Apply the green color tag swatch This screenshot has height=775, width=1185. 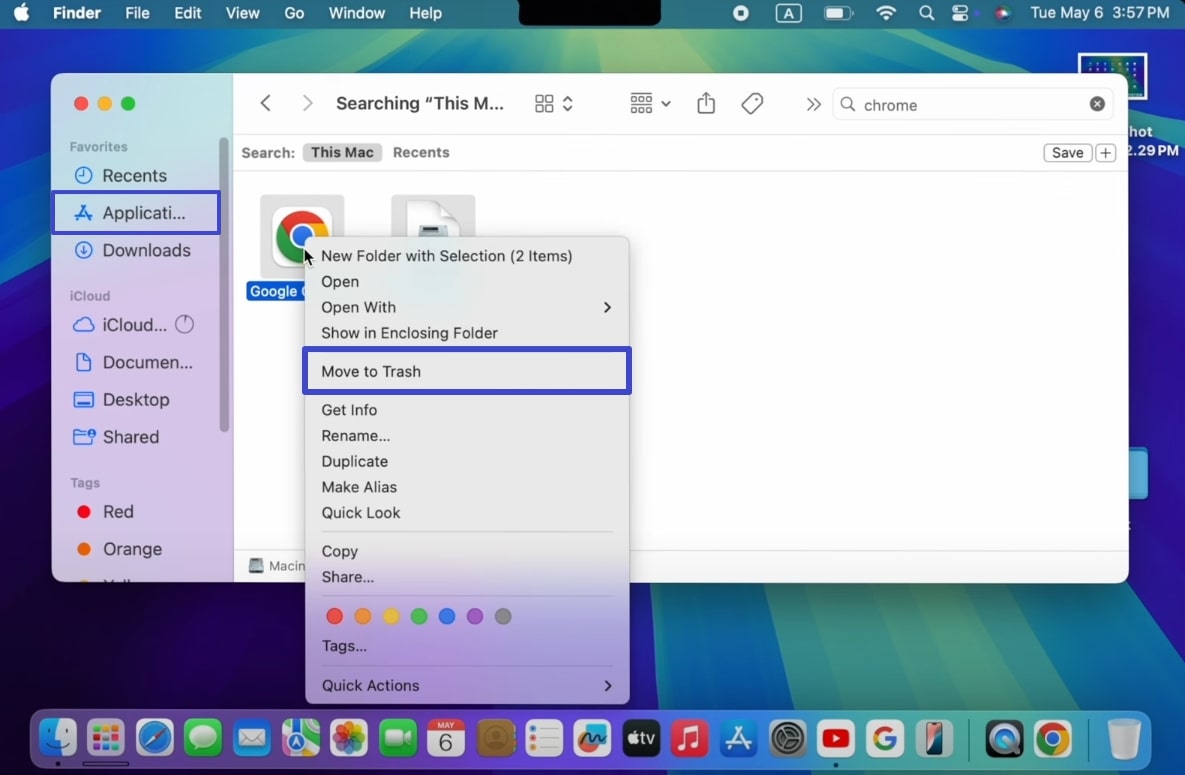pos(419,616)
